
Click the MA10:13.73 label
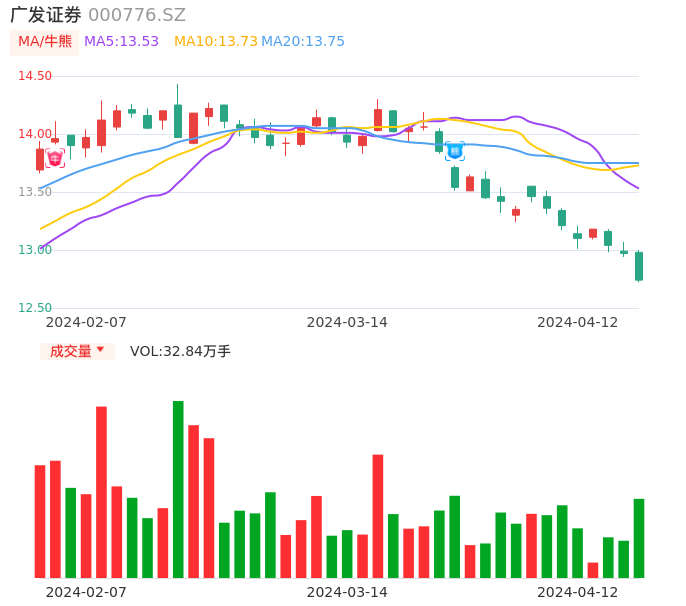click(216, 42)
